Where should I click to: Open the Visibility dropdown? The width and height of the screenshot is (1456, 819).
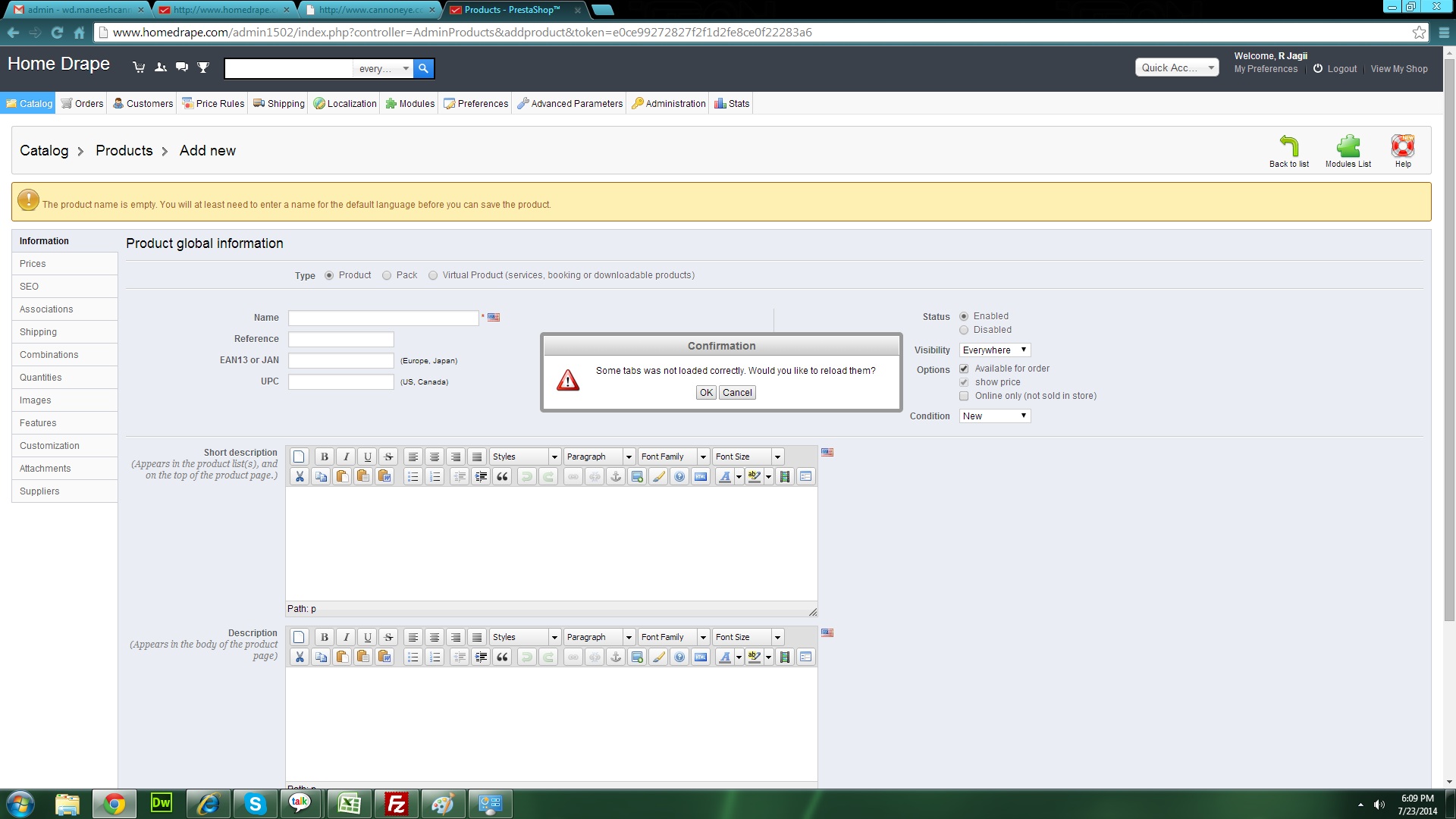point(994,350)
